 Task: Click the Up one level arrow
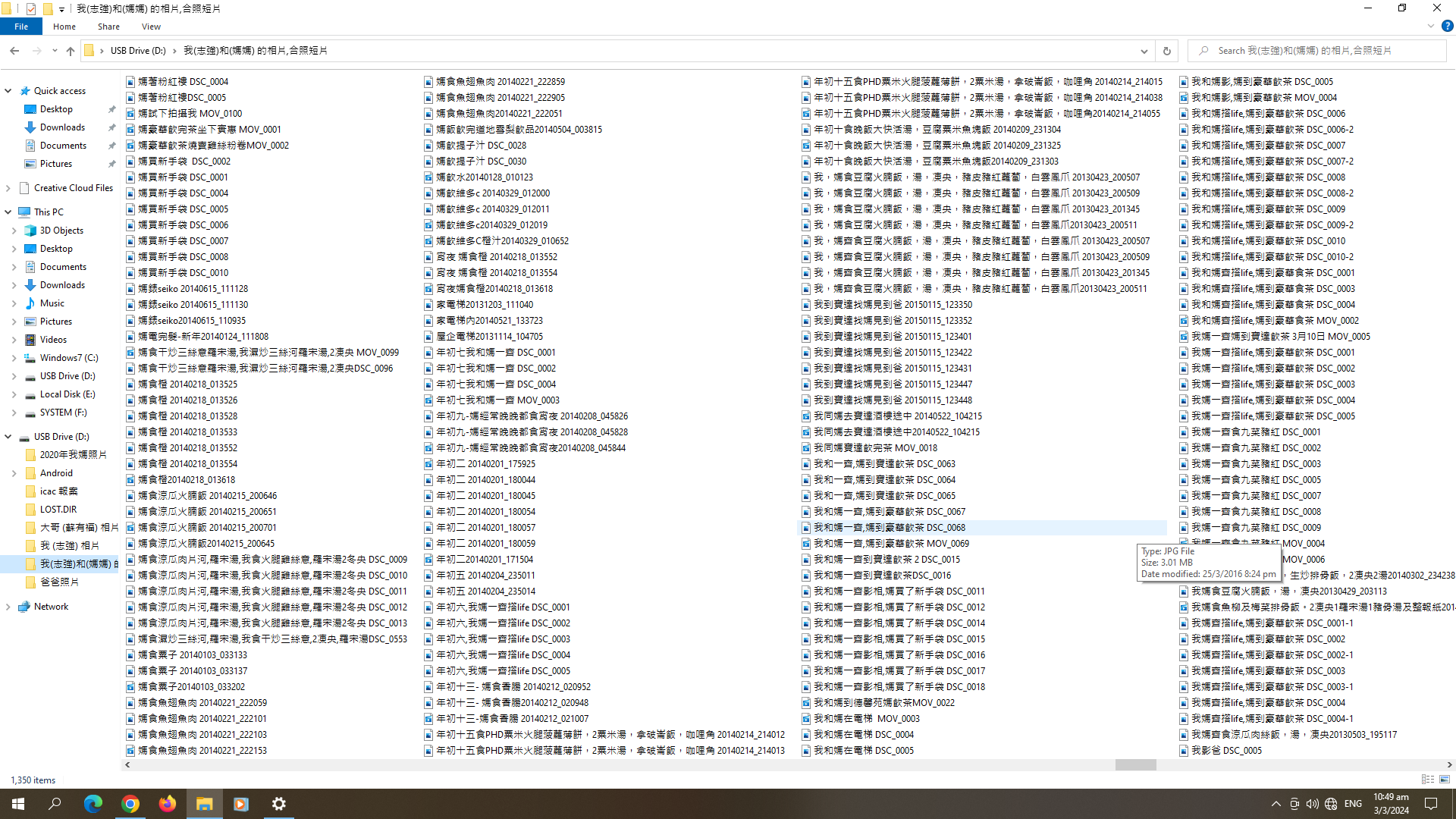71,51
